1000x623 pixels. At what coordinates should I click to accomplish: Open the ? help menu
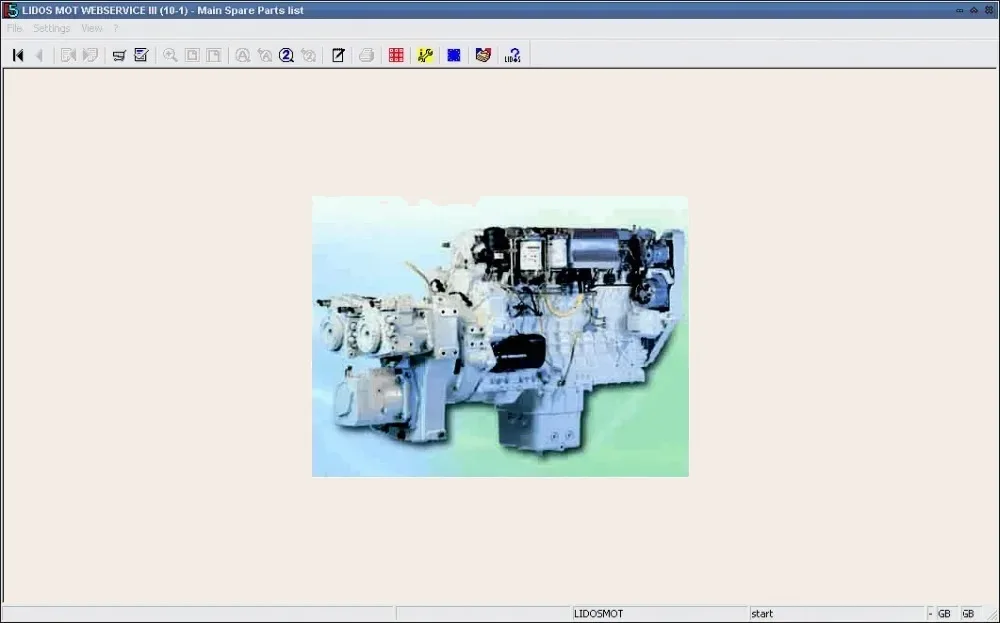click(115, 28)
